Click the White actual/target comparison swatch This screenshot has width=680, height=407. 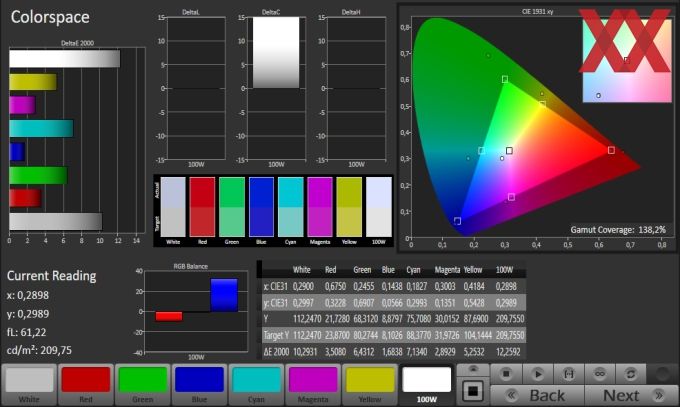pyautogui.click(x=173, y=207)
